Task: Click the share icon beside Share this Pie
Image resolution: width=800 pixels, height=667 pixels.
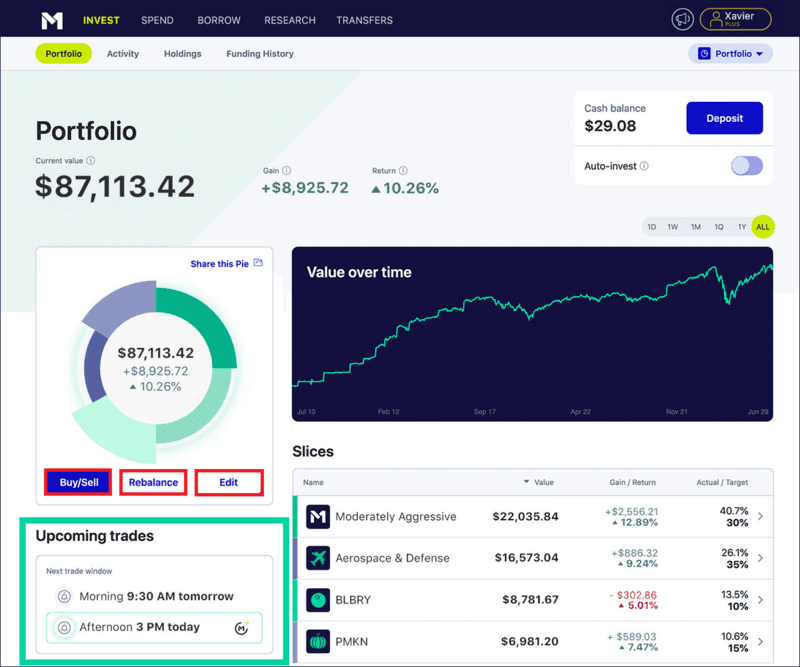Action: pos(258,263)
